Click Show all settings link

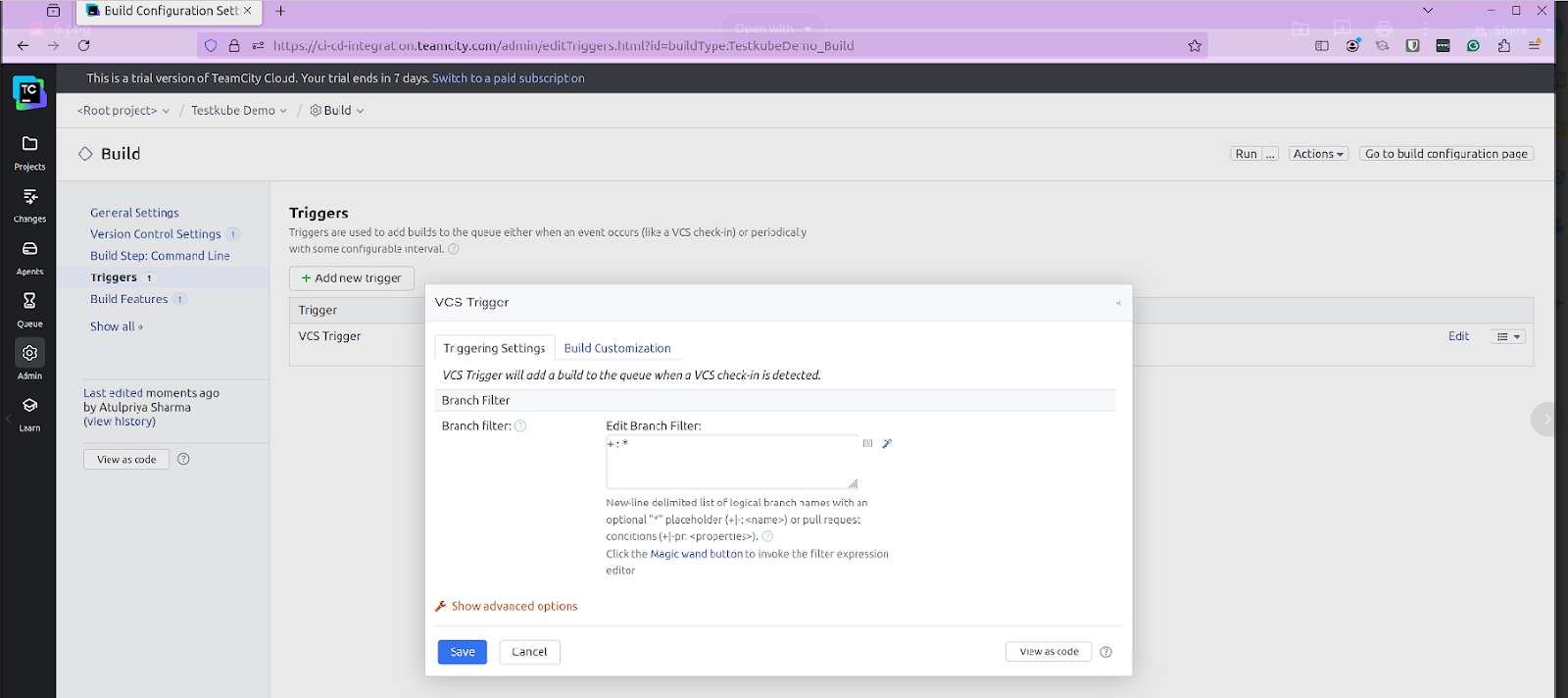(x=117, y=326)
